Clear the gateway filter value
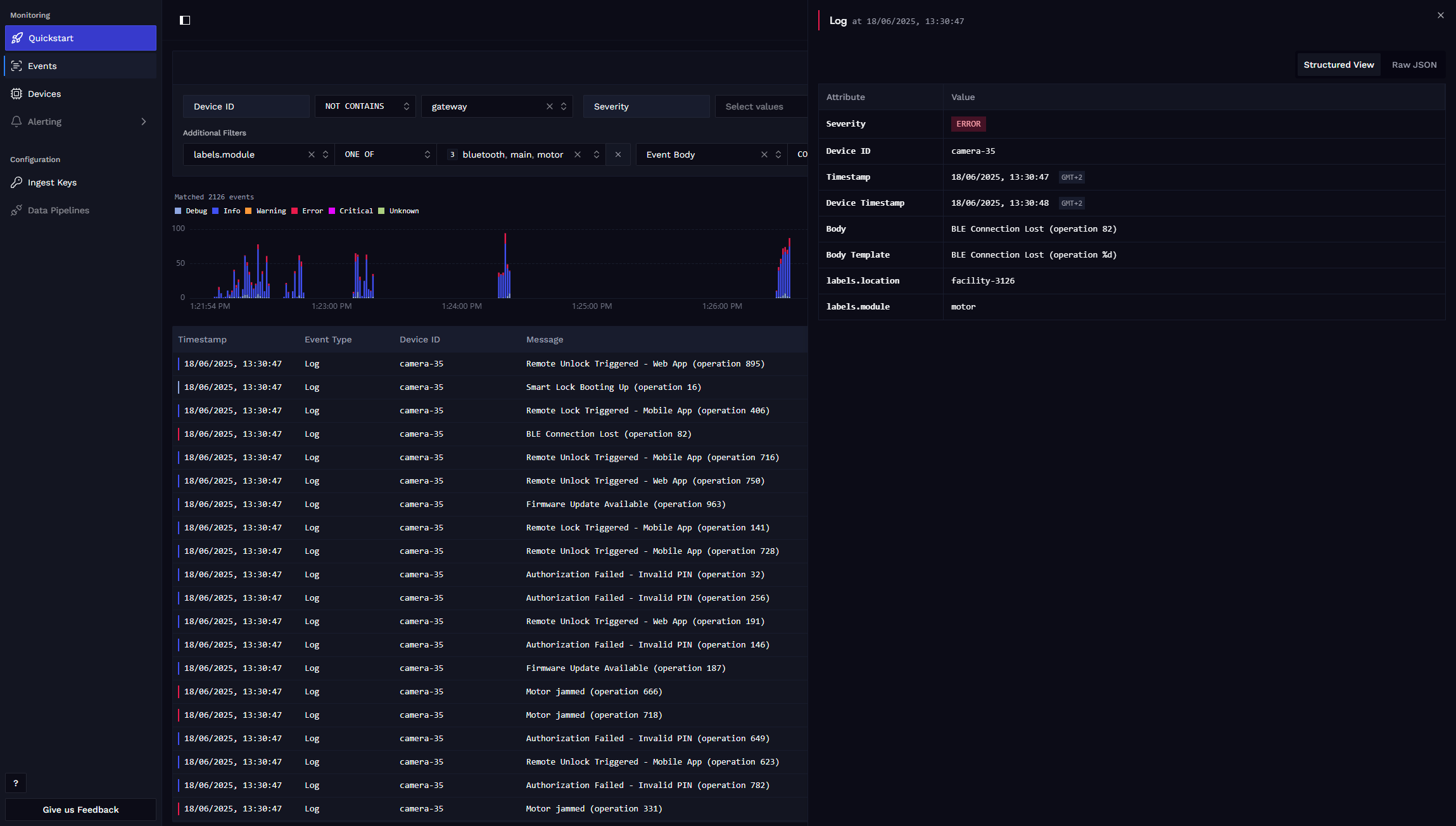 tap(550, 106)
